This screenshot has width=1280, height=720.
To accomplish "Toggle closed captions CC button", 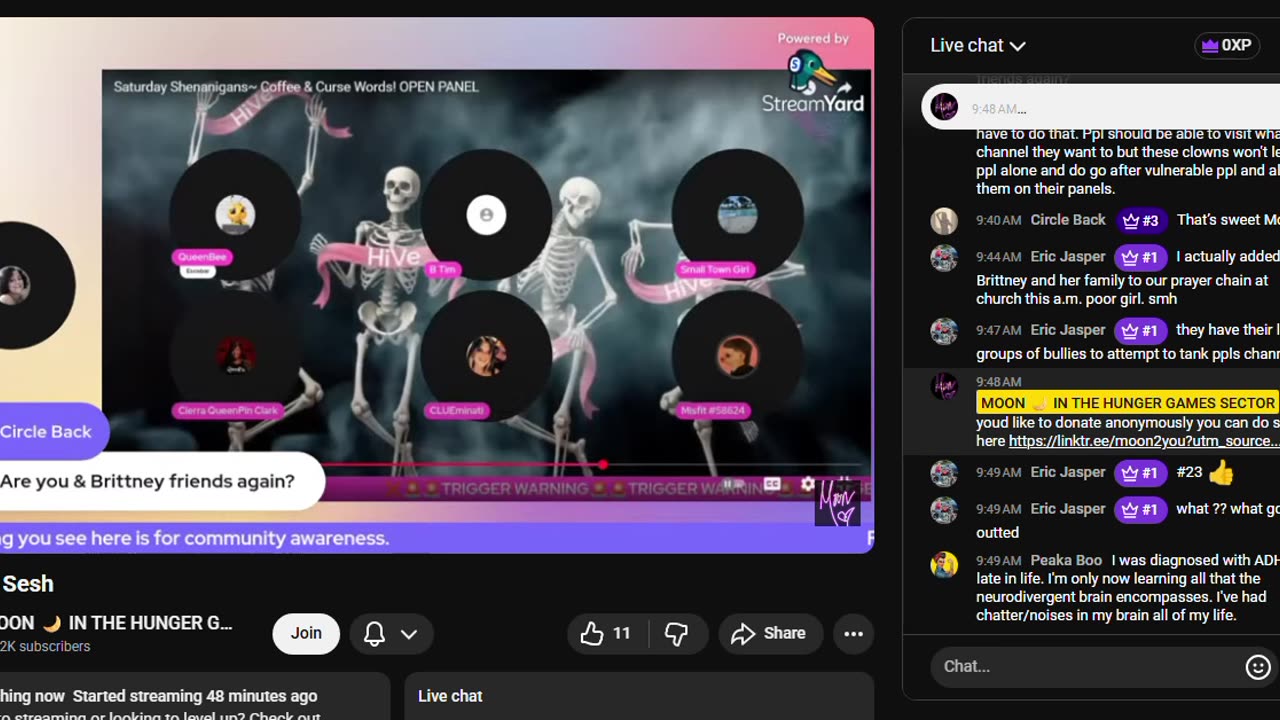I will point(772,484).
